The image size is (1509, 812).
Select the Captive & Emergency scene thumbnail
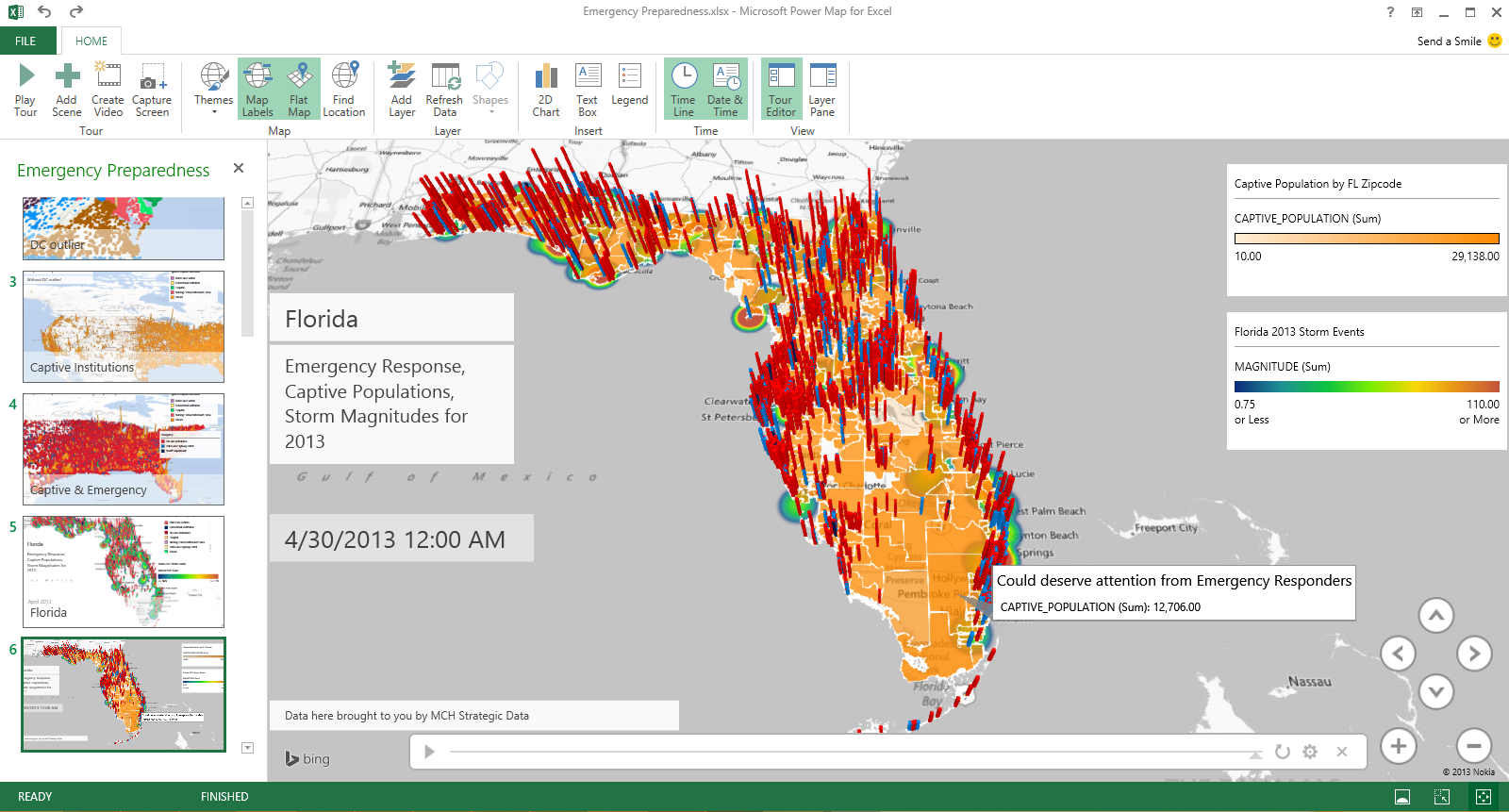(x=124, y=449)
